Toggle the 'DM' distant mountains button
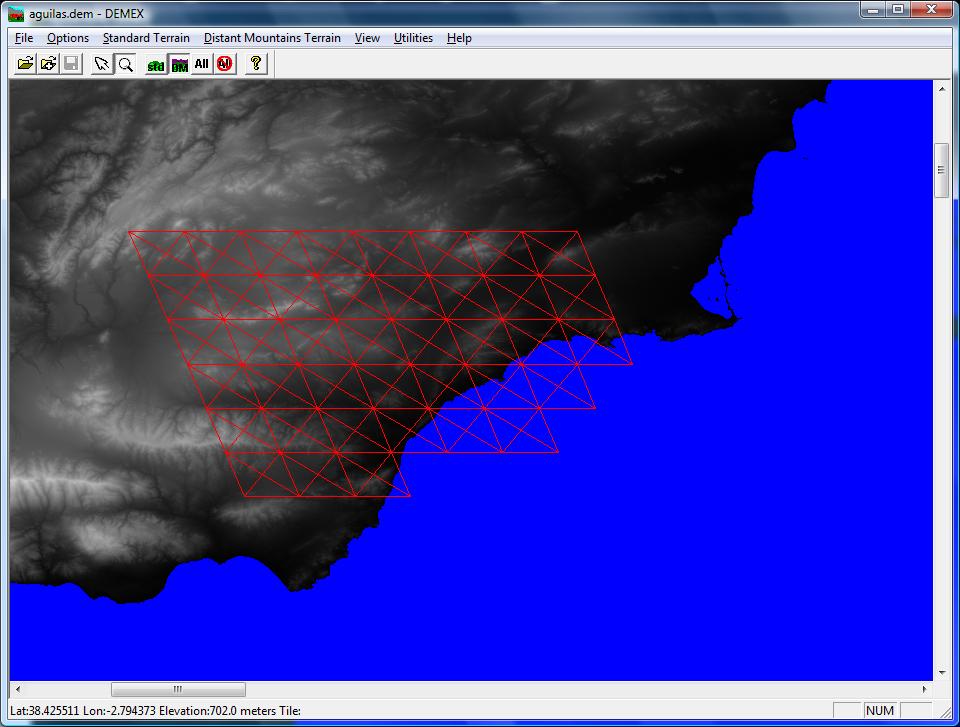960x727 pixels. tap(179, 64)
